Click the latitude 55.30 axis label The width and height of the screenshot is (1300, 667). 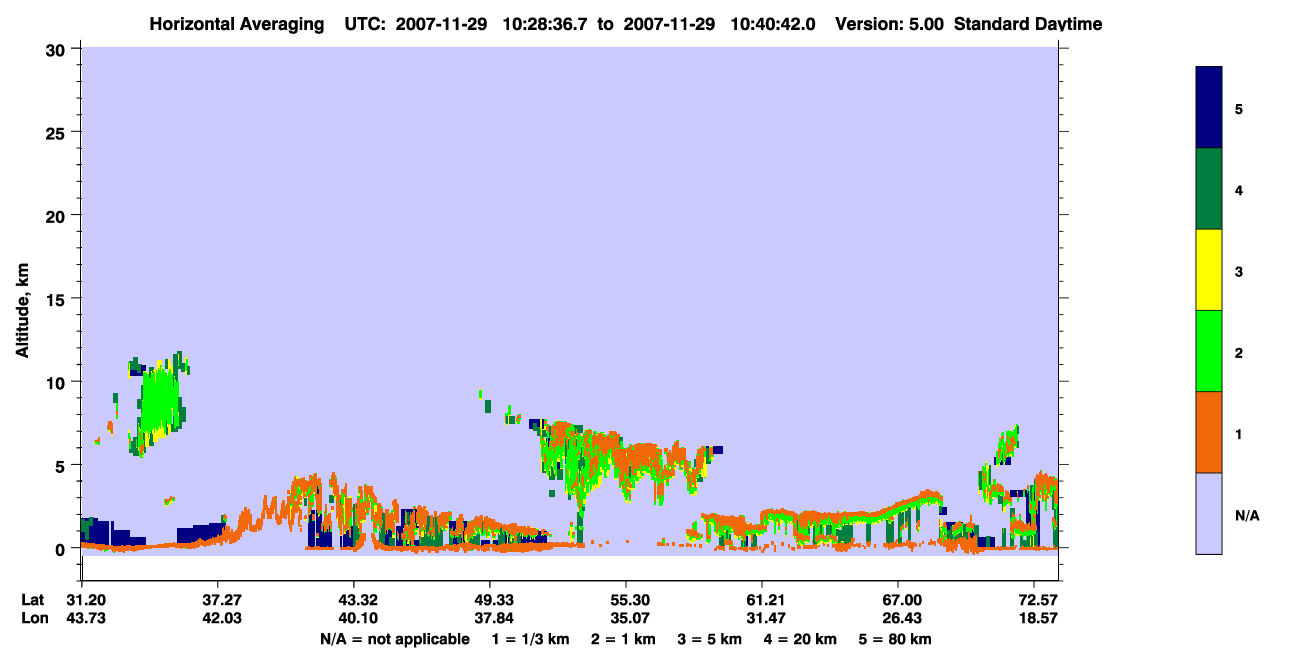click(626, 600)
